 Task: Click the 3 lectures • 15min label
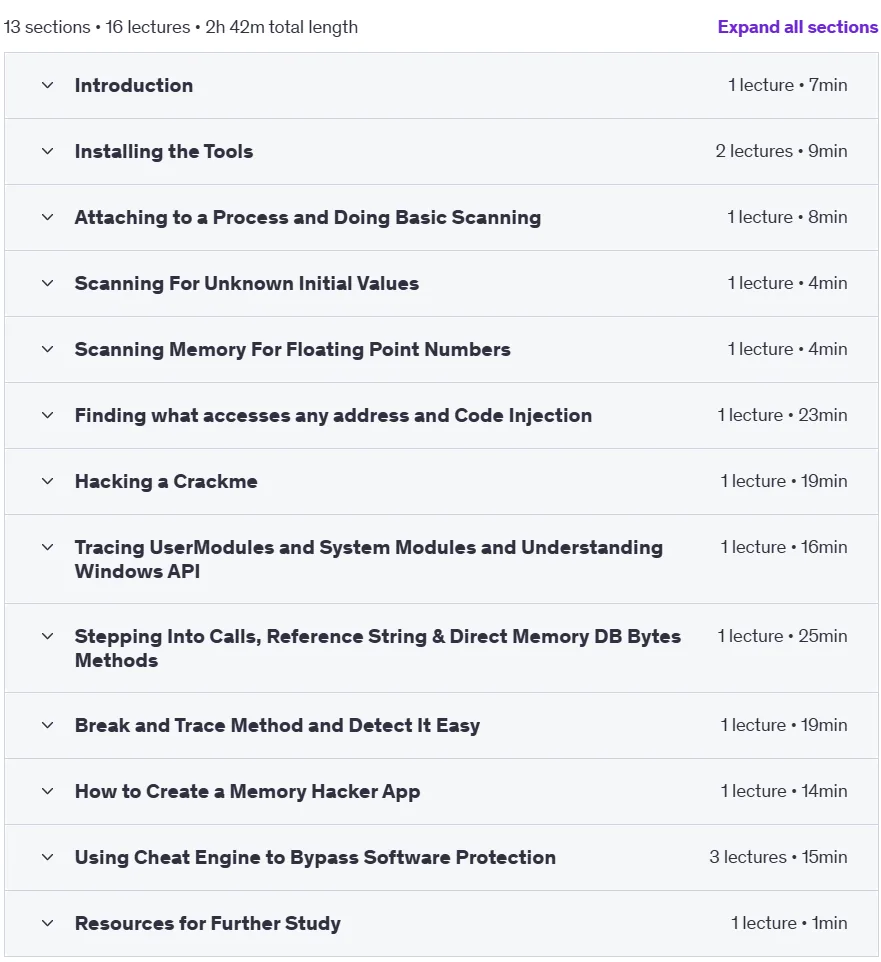coord(778,857)
